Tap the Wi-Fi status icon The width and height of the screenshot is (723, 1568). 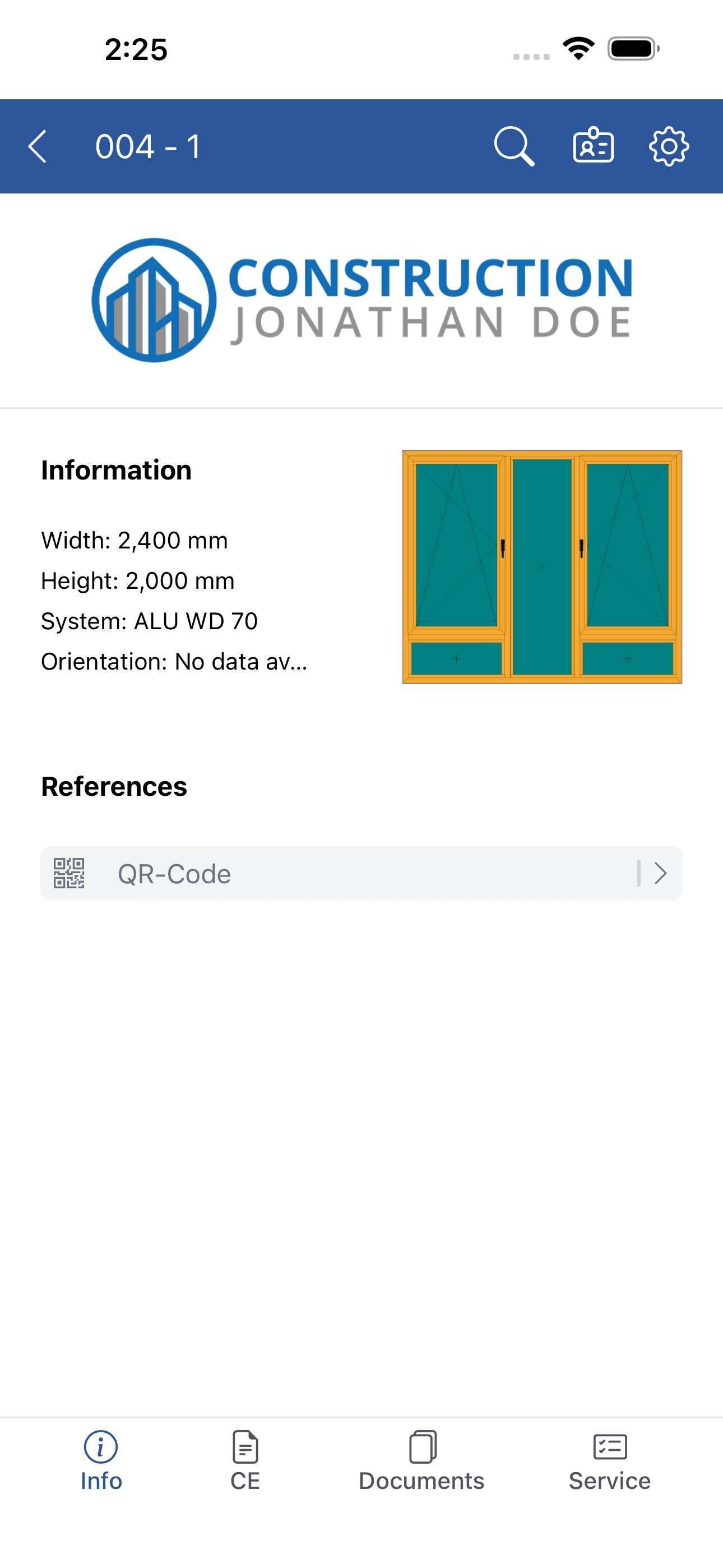(579, 49)
